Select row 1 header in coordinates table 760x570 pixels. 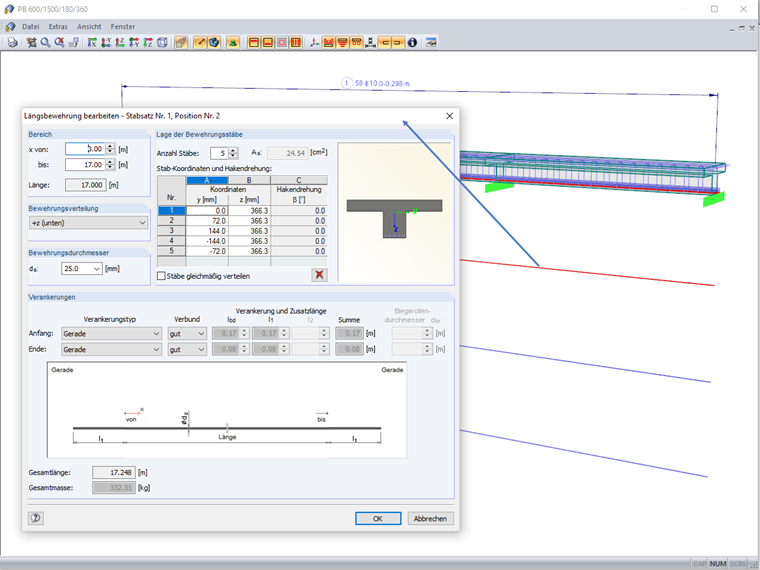[172, 211]
